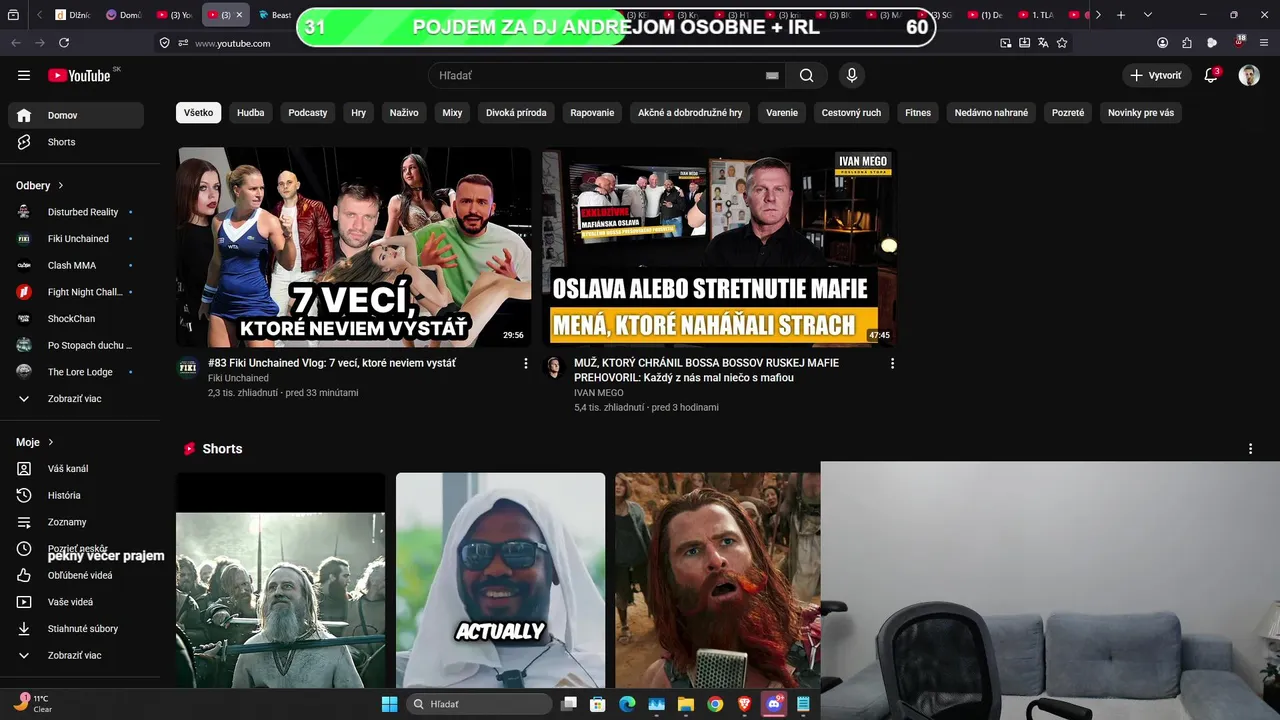Viewport: 1280px width, 720px height.
Task: Open options for Ivan Mego video
Action: coord(893,364)
